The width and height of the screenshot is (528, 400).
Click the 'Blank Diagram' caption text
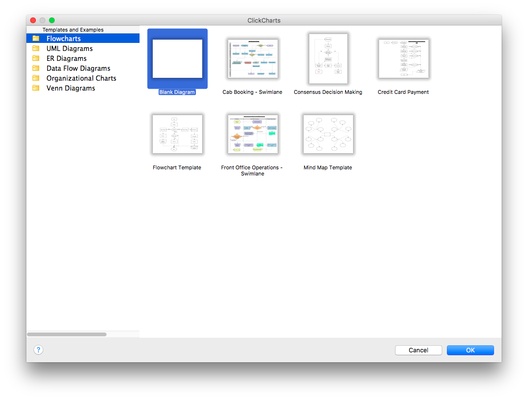click(x=177, y=92)
